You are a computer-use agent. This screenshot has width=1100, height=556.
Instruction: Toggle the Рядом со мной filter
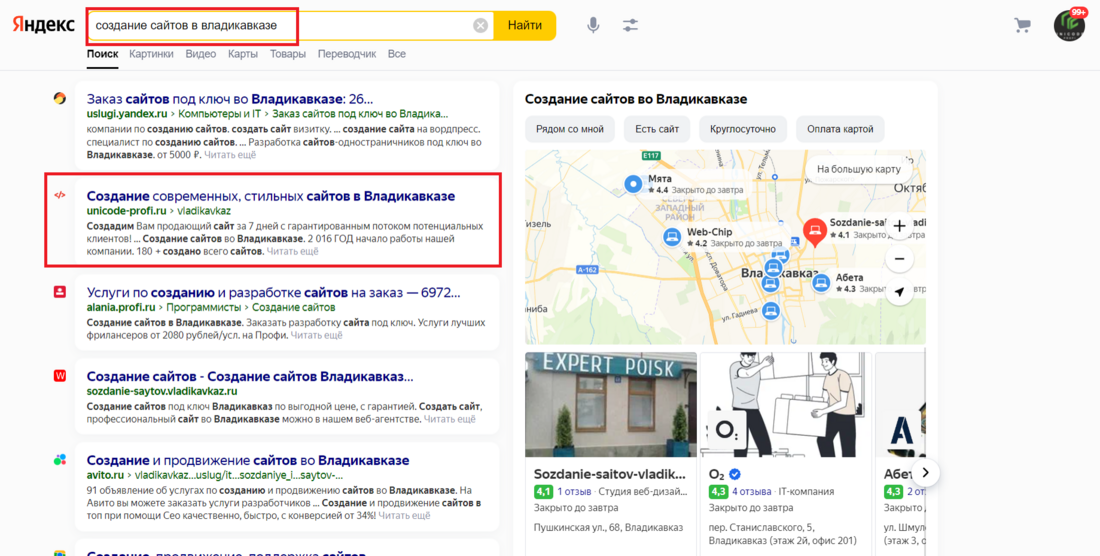[x=570, y=129]
